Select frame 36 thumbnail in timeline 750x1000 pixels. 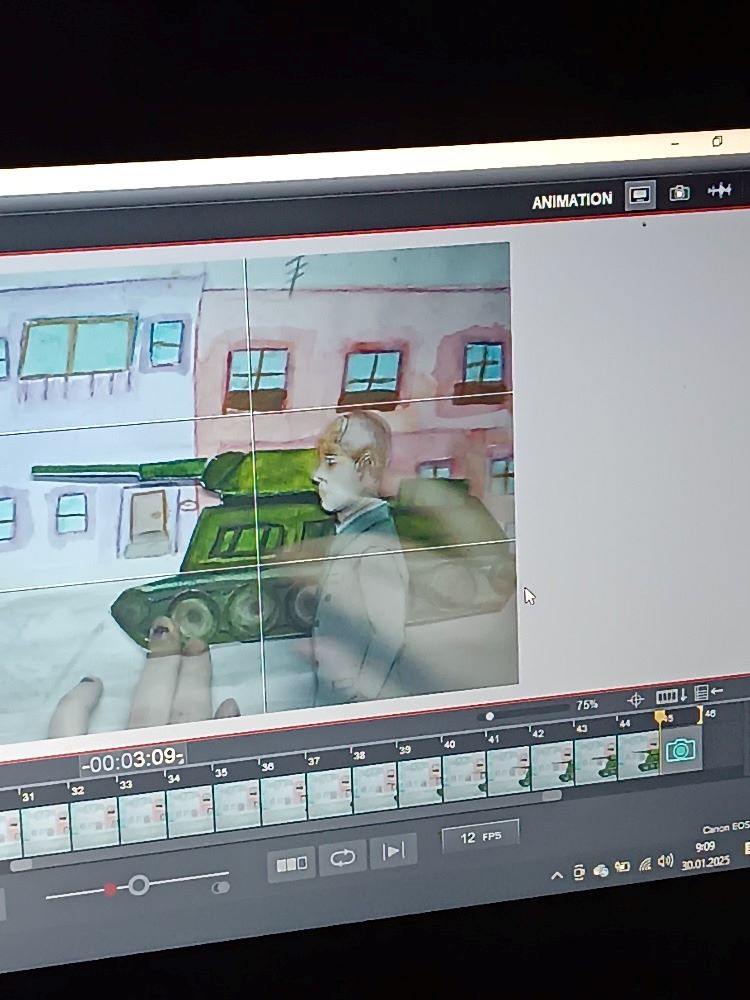[283, 800]
